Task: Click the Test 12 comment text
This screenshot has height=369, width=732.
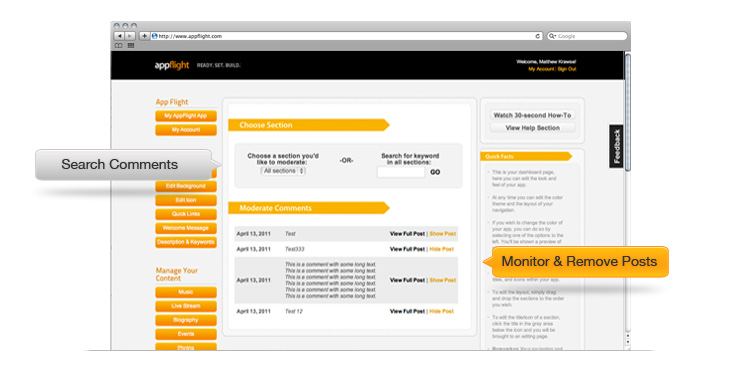Action: (294, 311)
